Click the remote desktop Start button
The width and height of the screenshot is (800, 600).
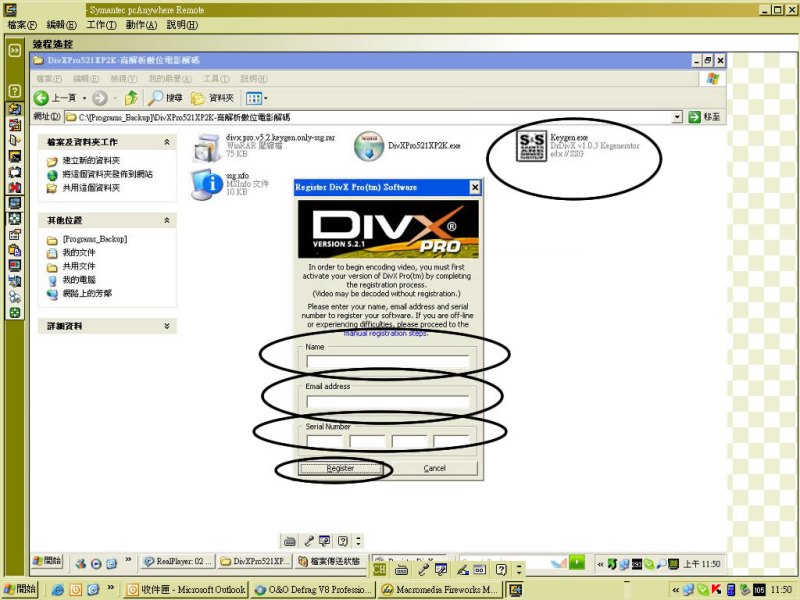pos(47,561)
